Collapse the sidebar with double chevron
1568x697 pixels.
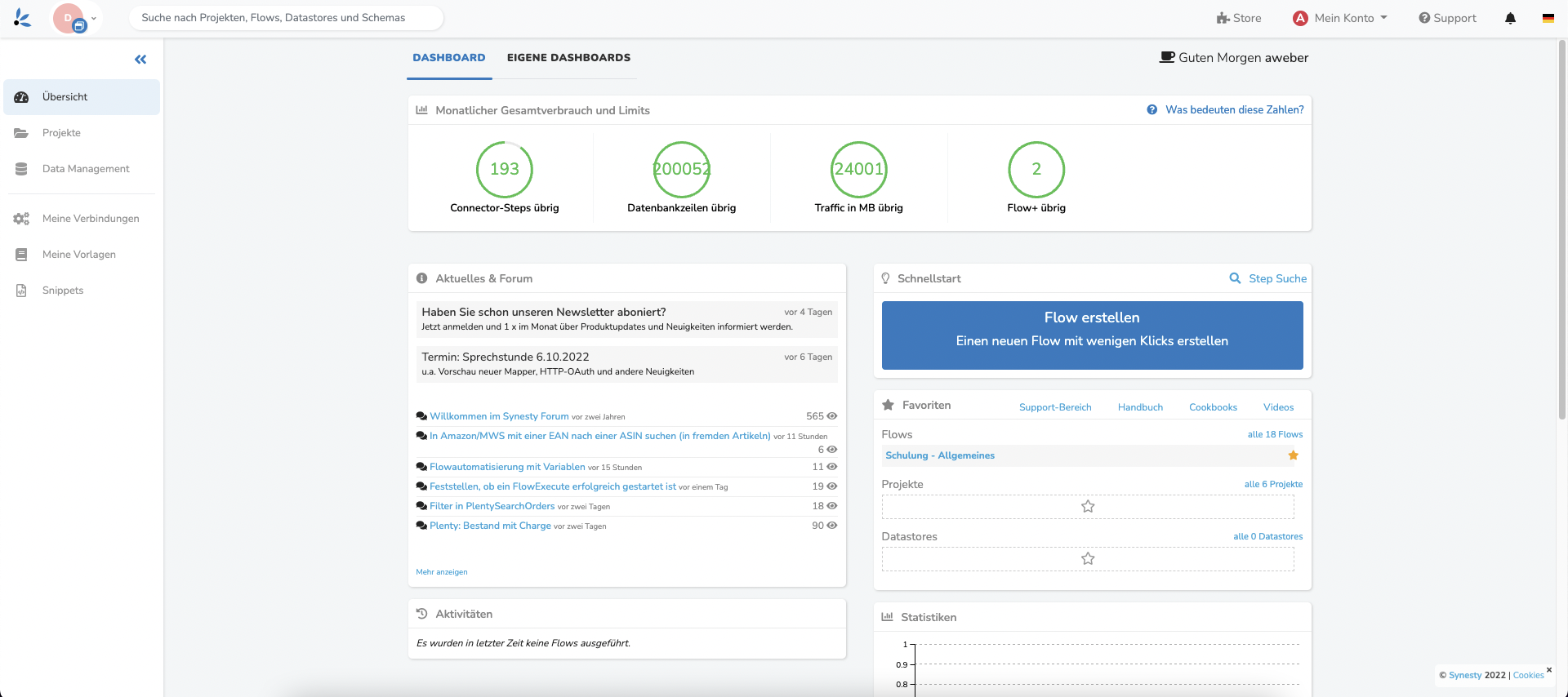140,60
